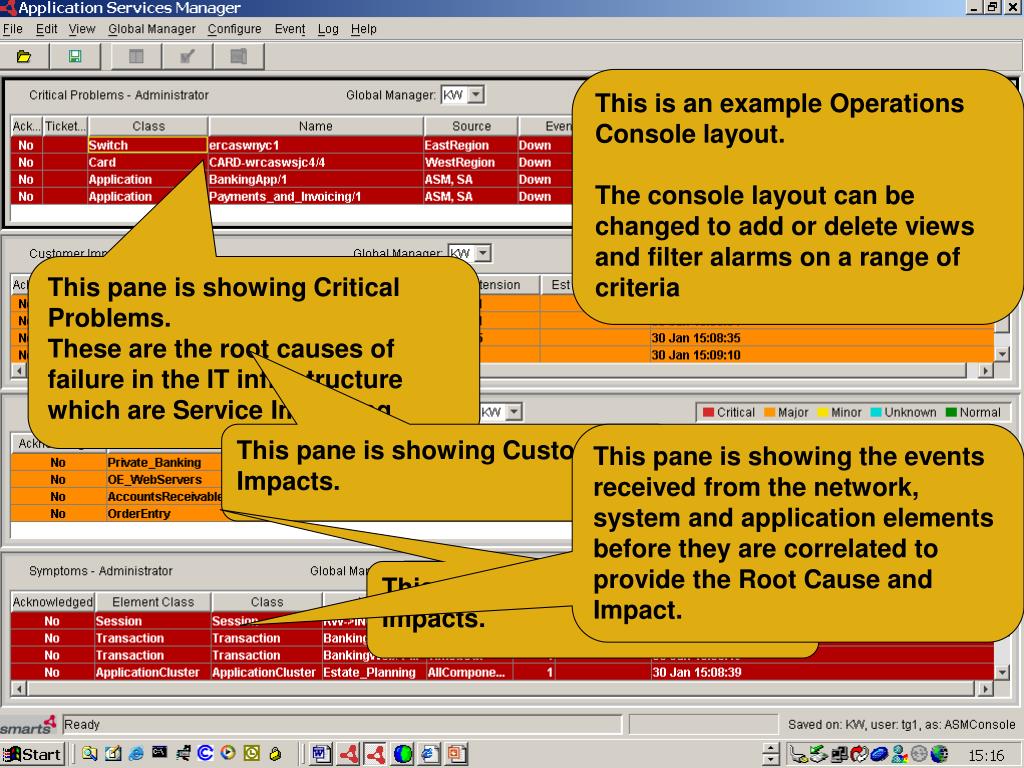Image resolution: width=1024 pixels, height=768 pixels.
Task: Switch to the pressed red Smarts taskbar button
Action: point(376,754)
